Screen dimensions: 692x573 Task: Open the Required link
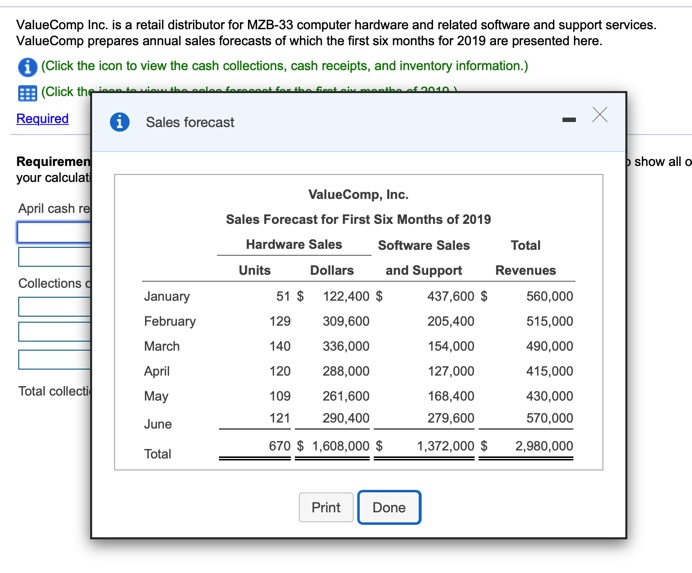[42, 118]
